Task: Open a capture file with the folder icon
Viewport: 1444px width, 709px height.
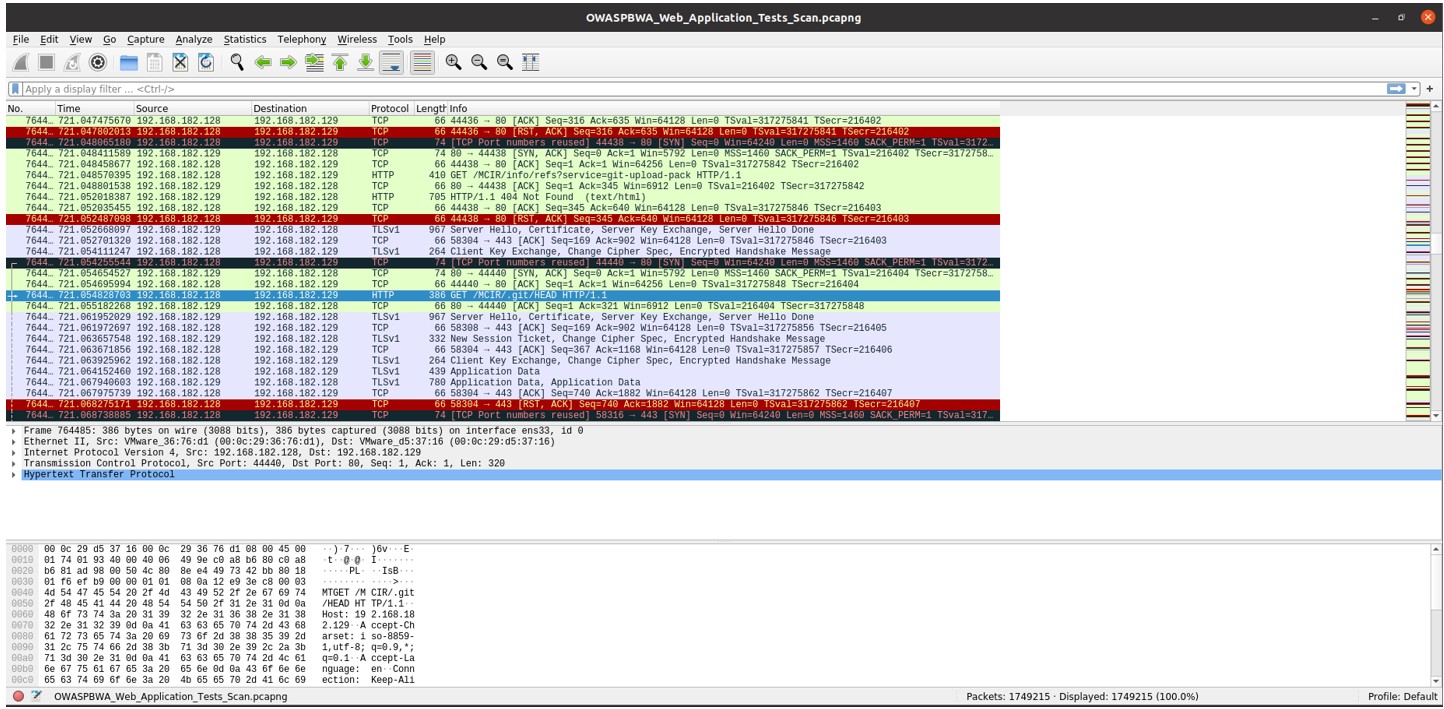Action: (129, 62)
